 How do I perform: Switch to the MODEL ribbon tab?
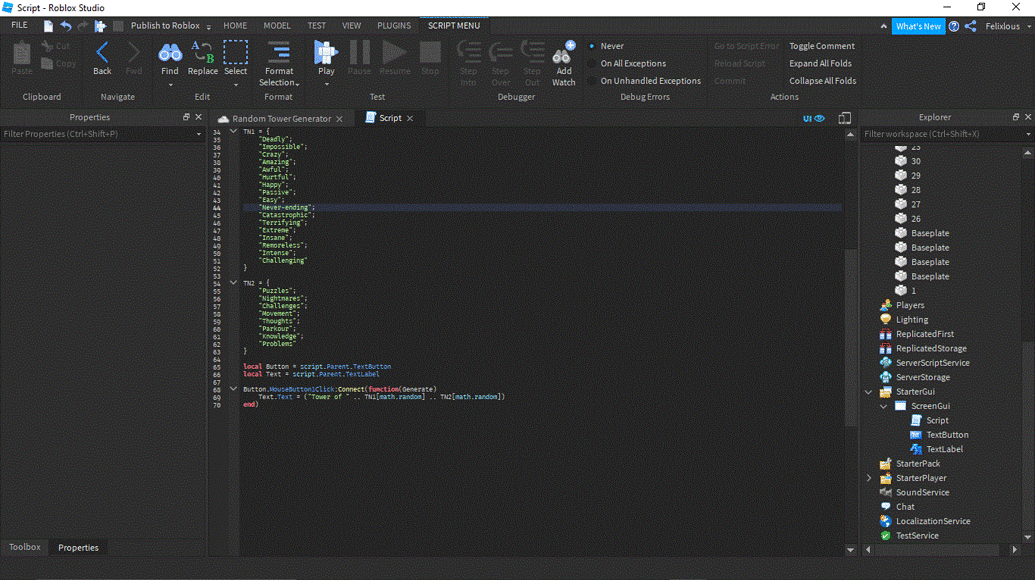coord(277,25)
